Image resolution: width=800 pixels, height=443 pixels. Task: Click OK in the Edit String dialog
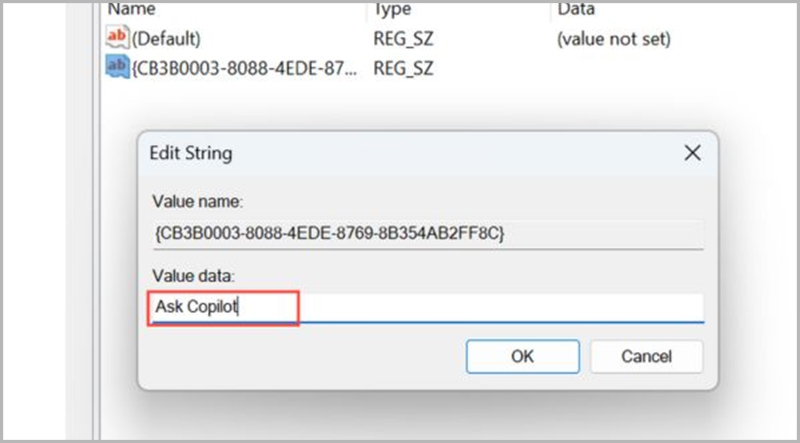tap(522, 356)
